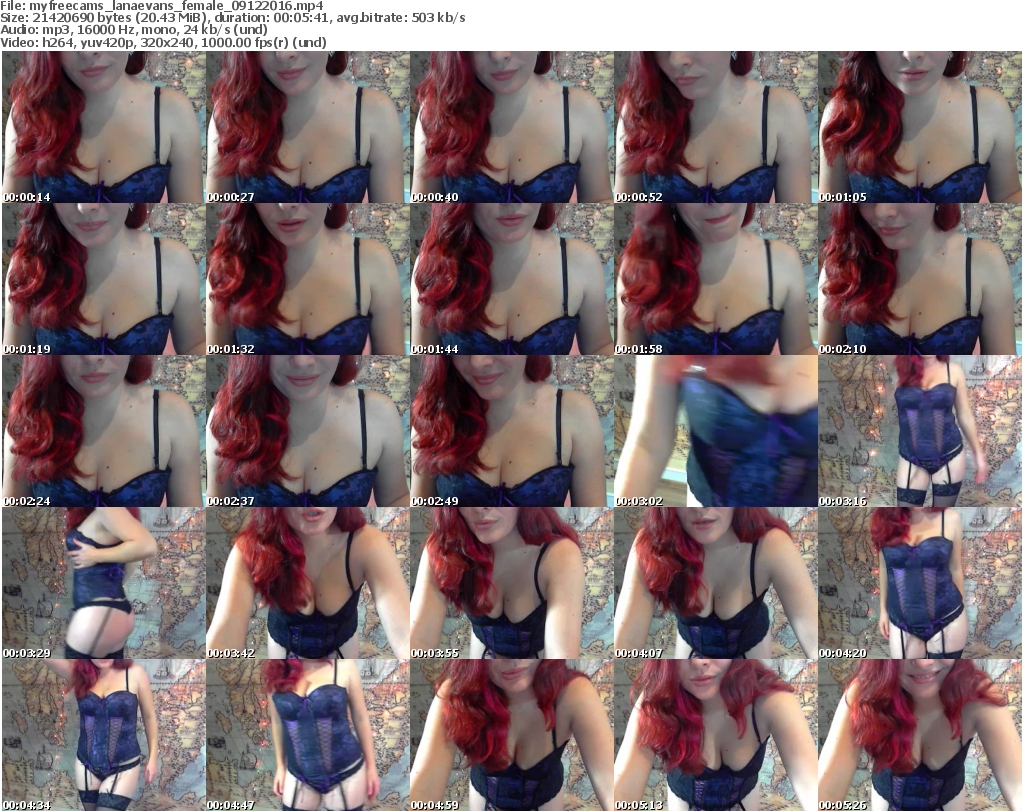Click the frame marked 00:01:19
The width and height of the screenshot is (1024, 811).
tap(103, 279)
